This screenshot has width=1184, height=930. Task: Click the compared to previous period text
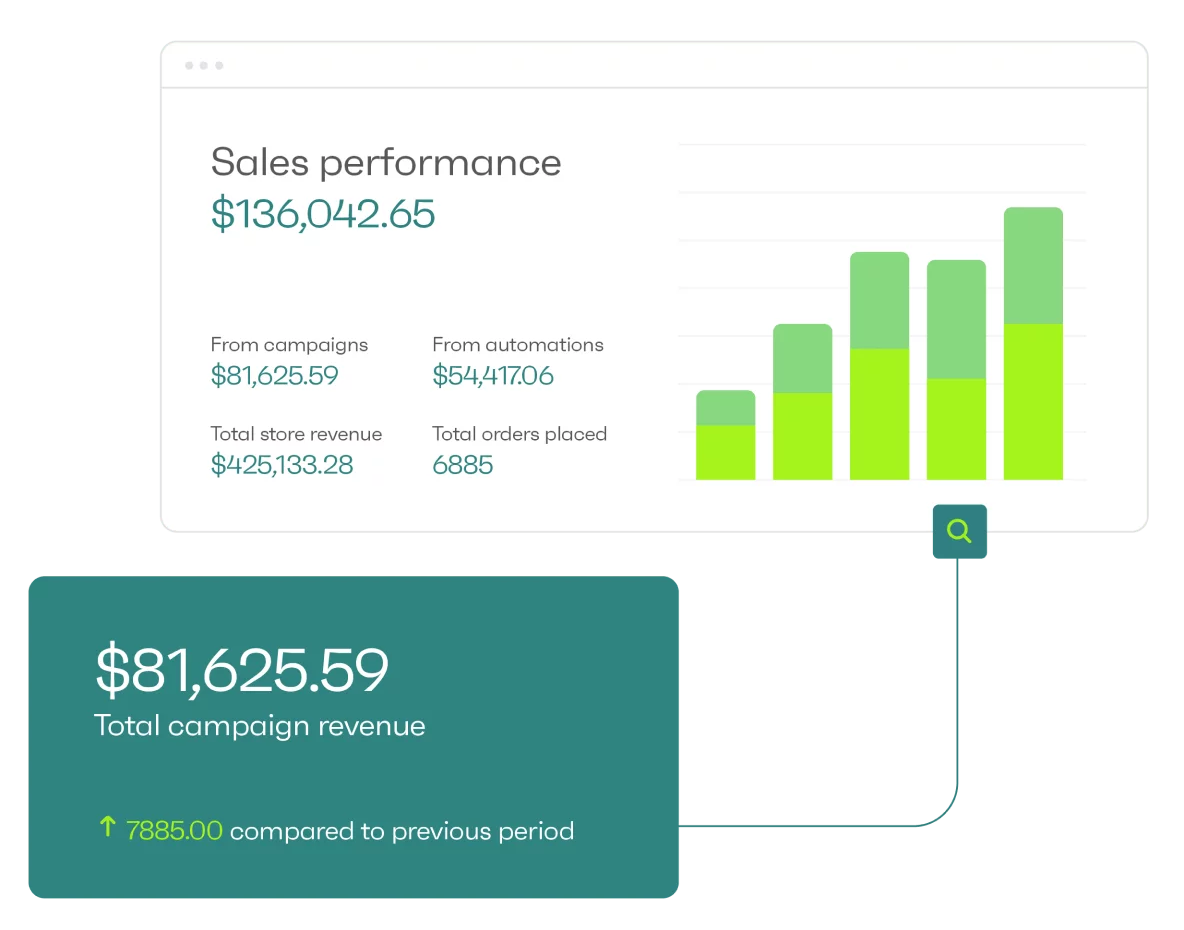[402, 831]
